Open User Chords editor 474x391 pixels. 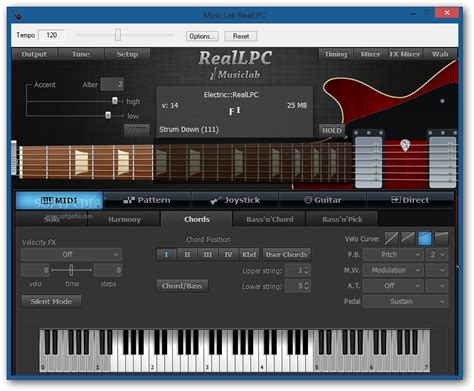point(286,254)
